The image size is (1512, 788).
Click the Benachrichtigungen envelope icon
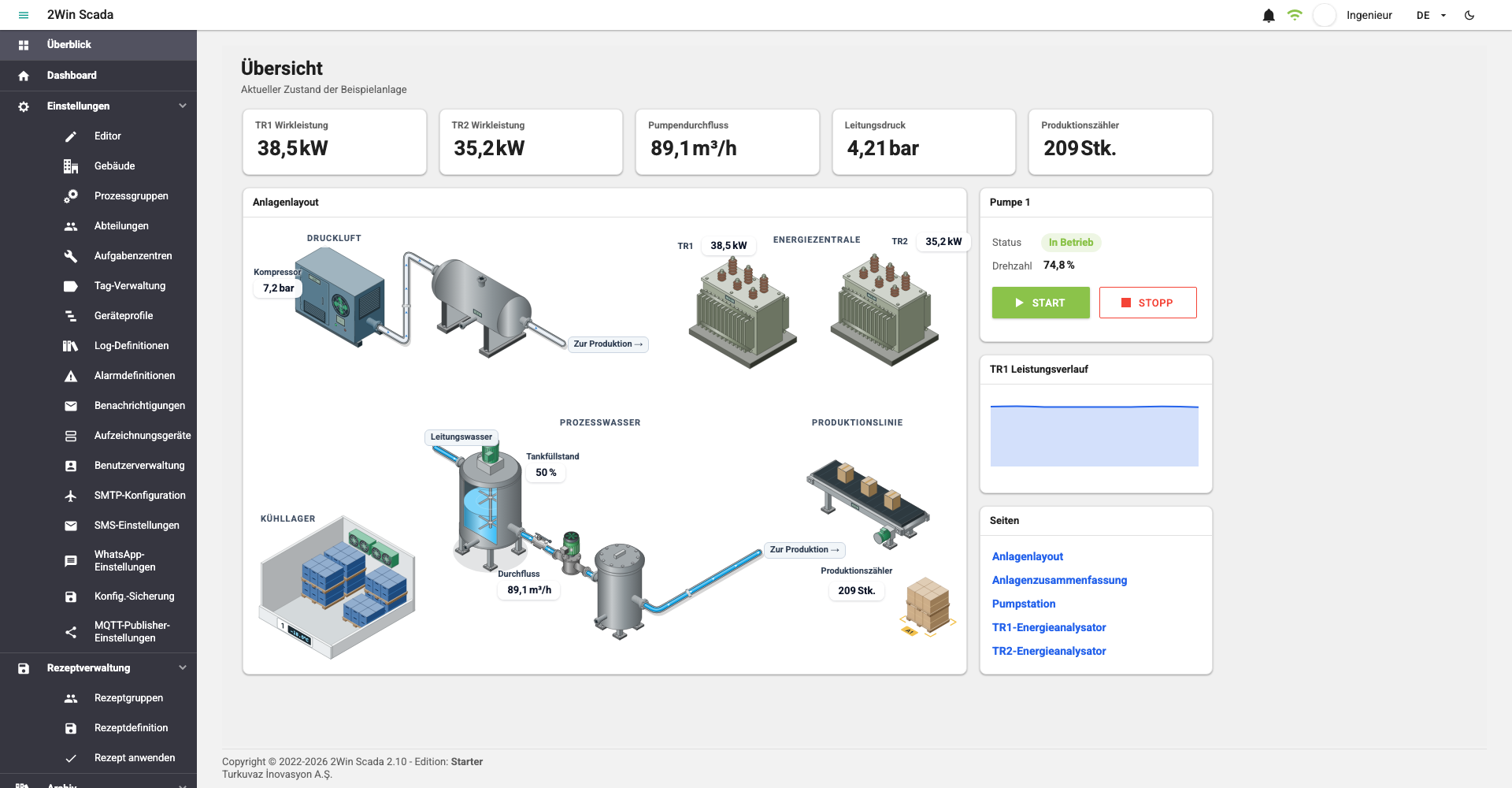71,406
